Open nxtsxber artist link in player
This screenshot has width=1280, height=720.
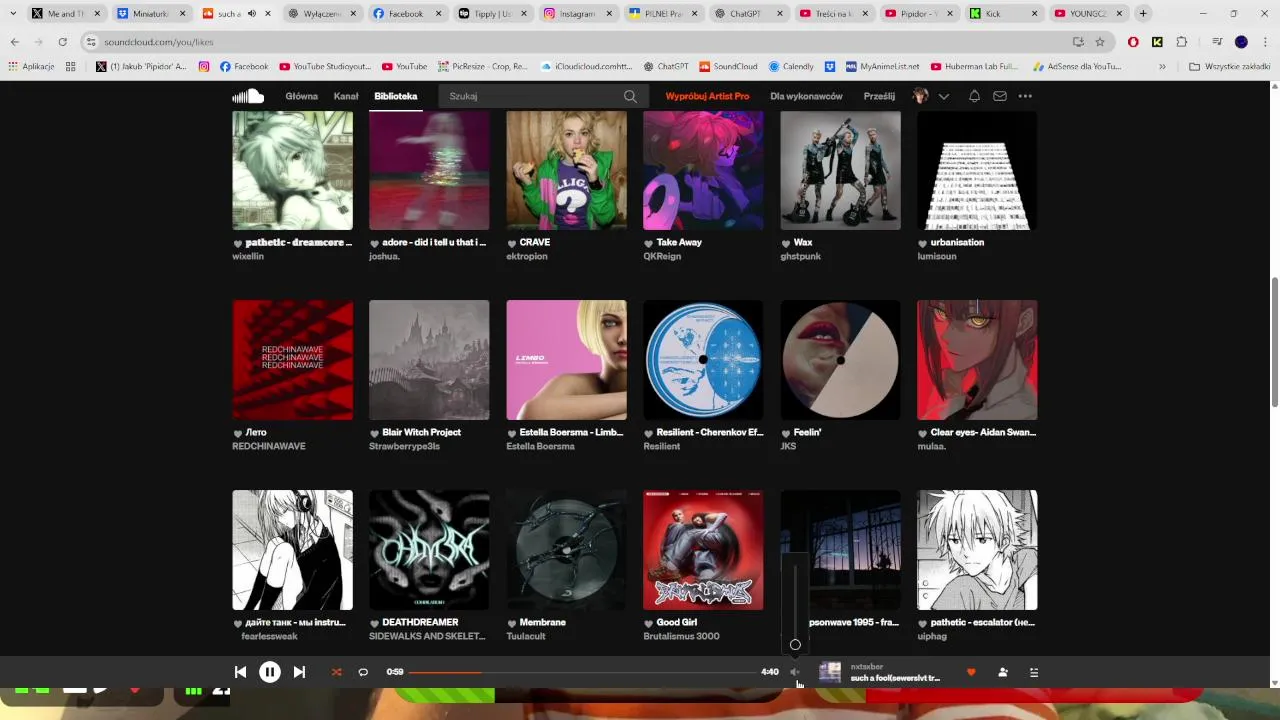[x=866, y=666]
